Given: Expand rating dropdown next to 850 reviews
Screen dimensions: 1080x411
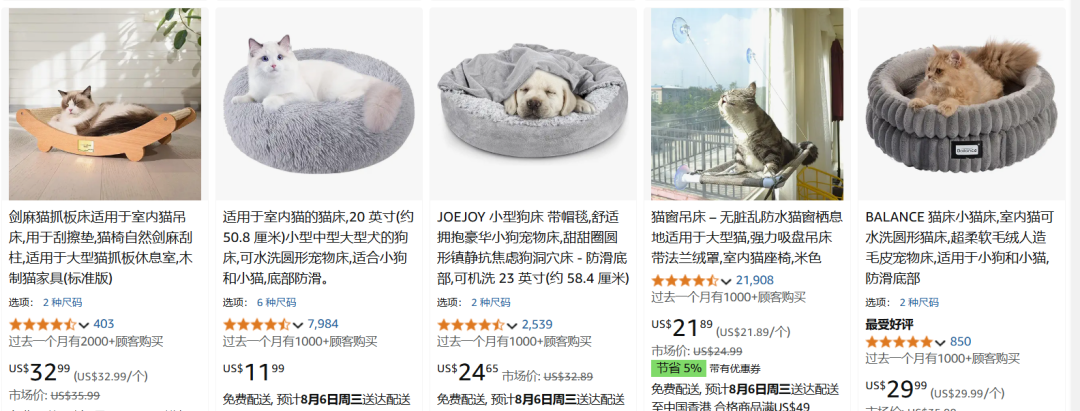Looking at the screenshot, I should click(x=941, y=342).
